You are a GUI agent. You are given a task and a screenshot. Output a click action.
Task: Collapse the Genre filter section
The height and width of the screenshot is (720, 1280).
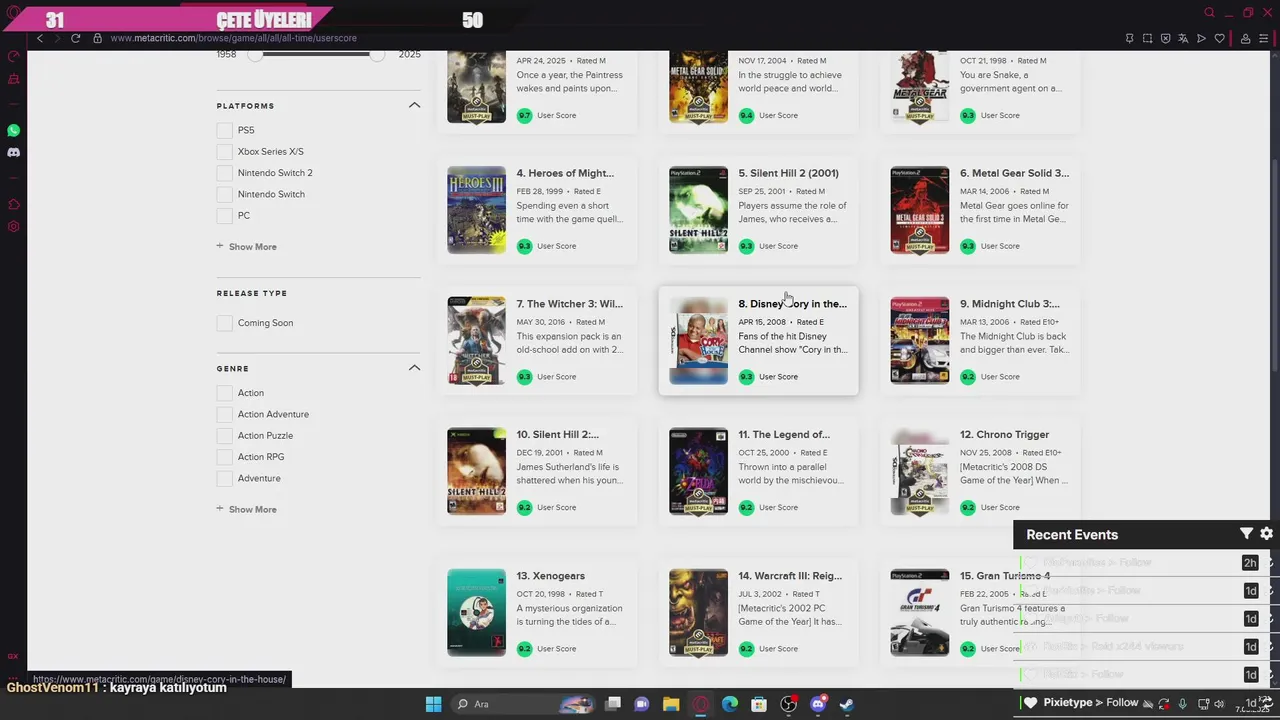tap(414, 368)
